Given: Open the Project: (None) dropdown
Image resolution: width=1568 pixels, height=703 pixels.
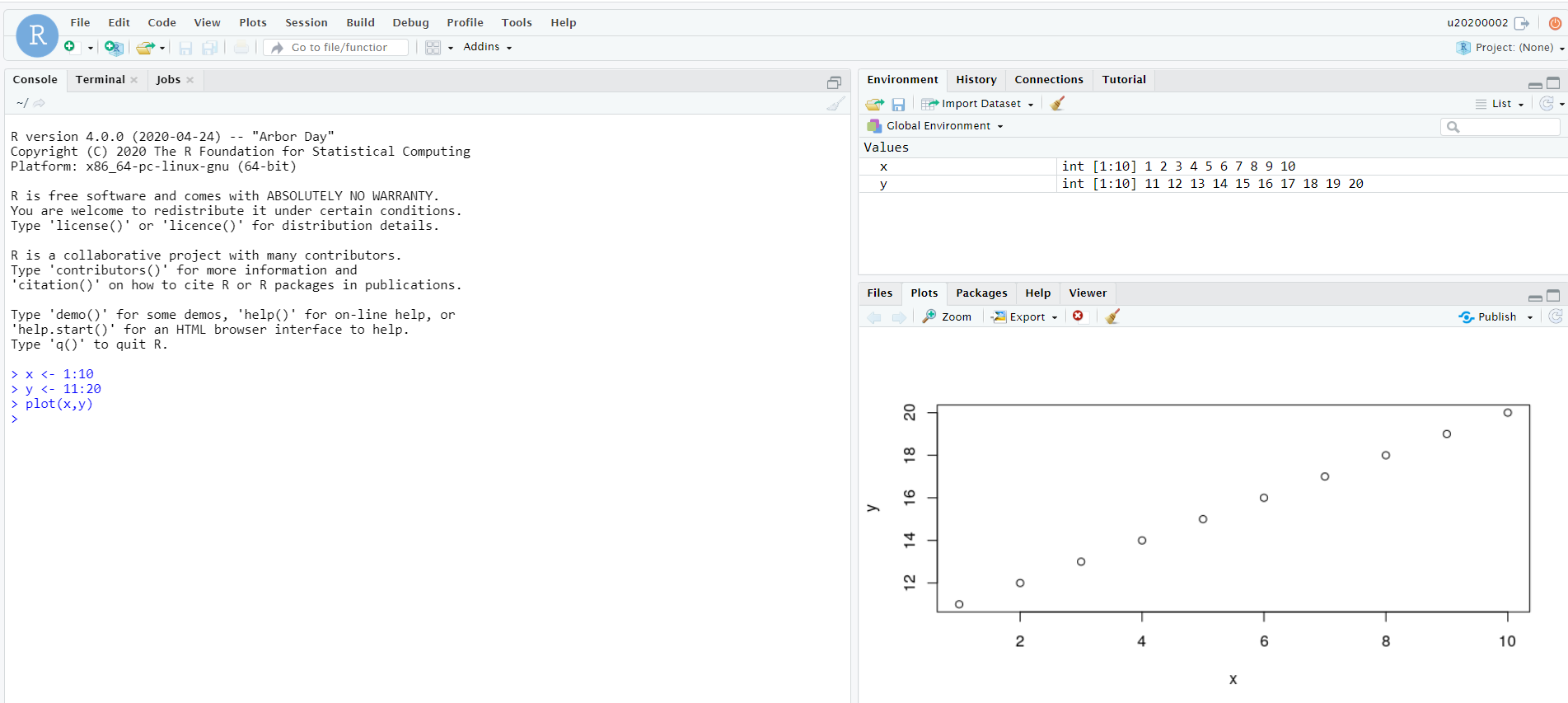Looking at the screenshot, I should [1511, 48].
